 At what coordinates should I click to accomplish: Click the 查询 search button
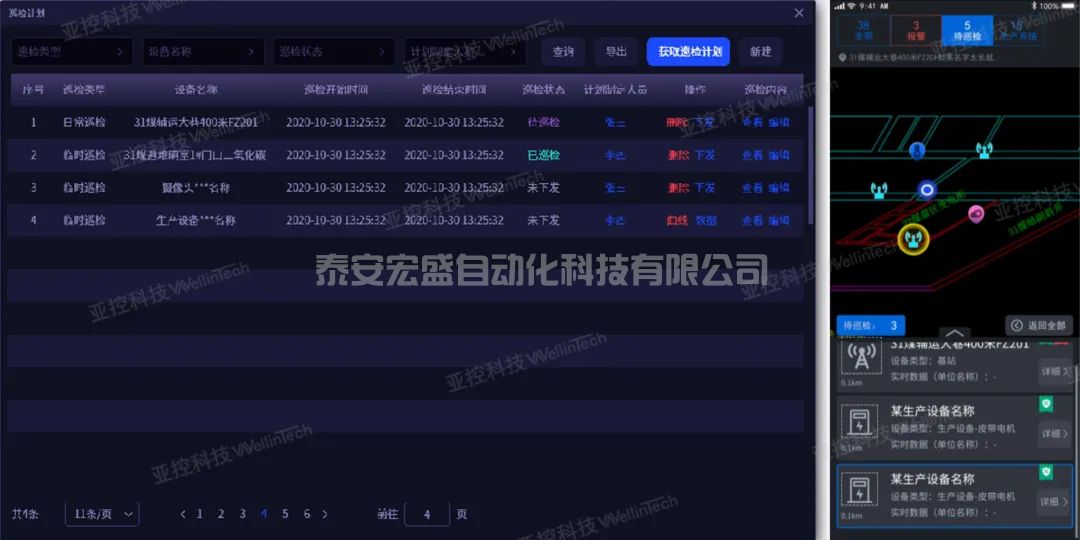click(563, 52)
